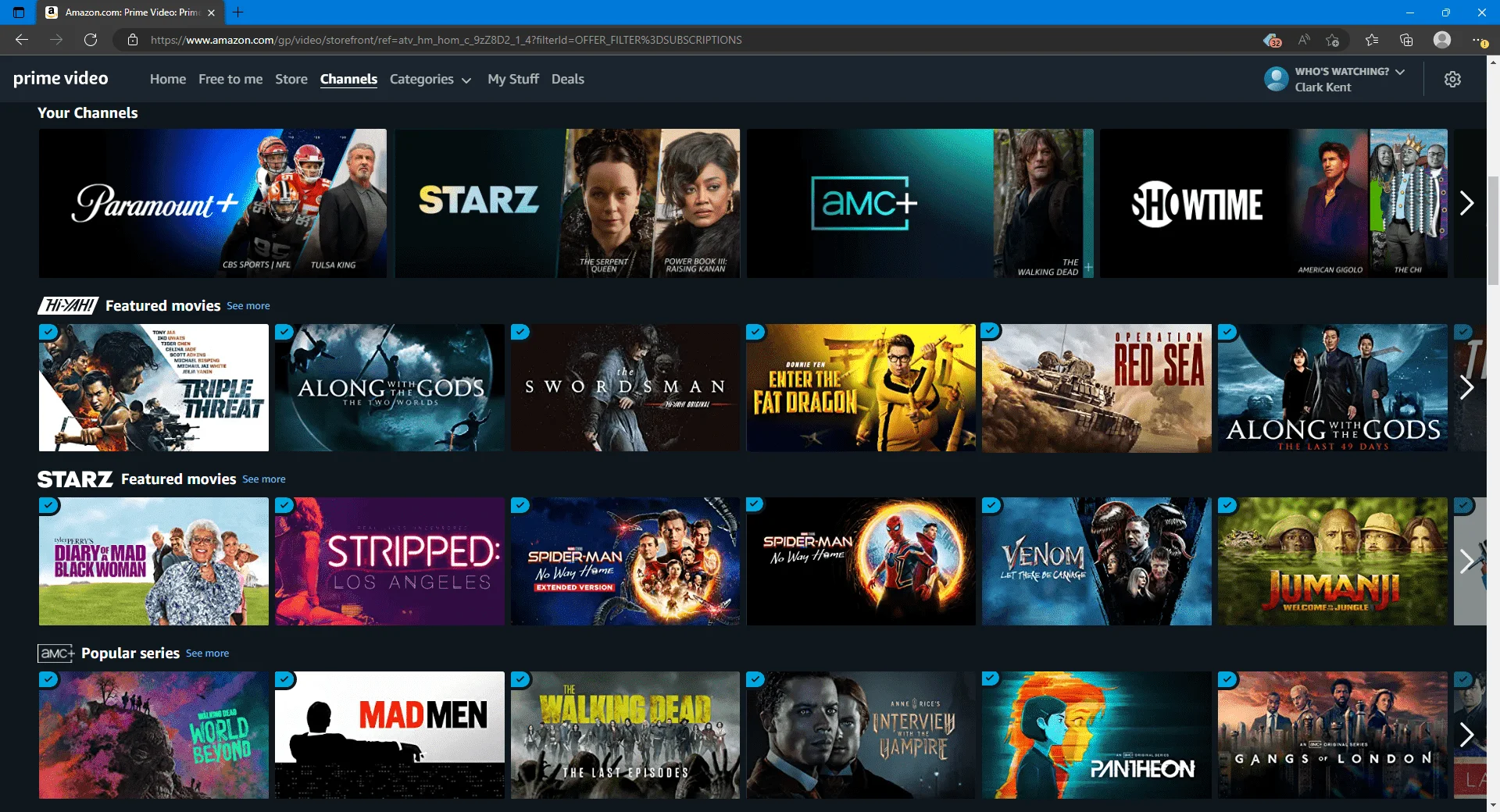
Task: Click the AMC+ logo beside Popular series
Action: pyautogui.click(x=56, y=653)
